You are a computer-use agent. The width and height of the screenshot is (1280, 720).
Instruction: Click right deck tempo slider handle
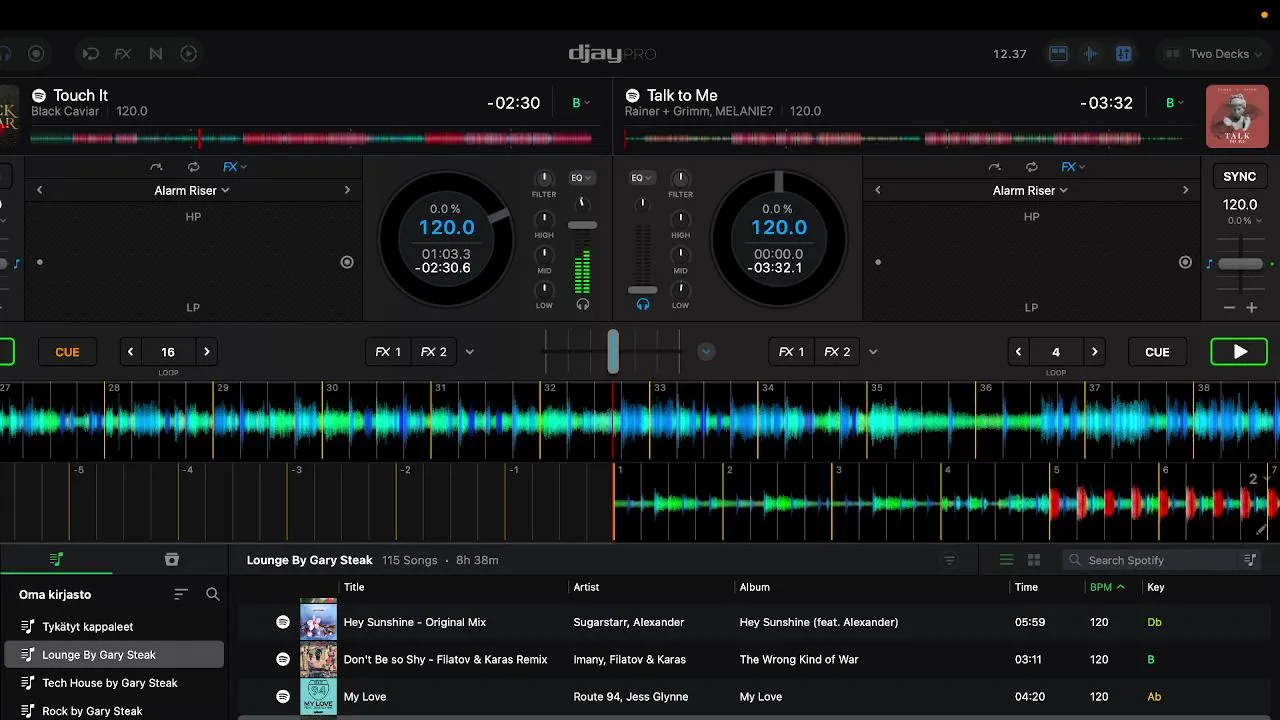(1240, 263)
